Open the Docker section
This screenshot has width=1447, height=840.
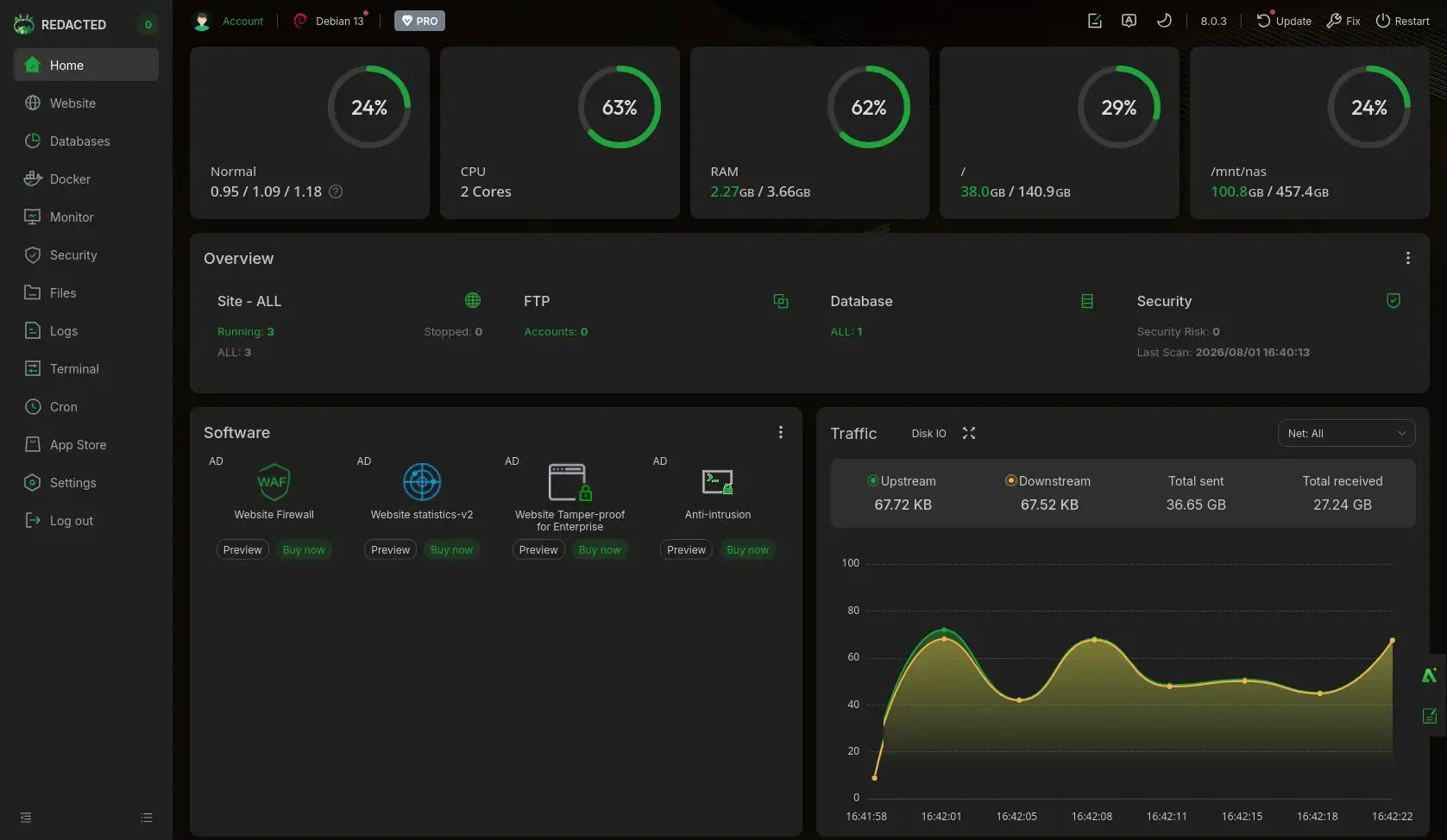85,179
